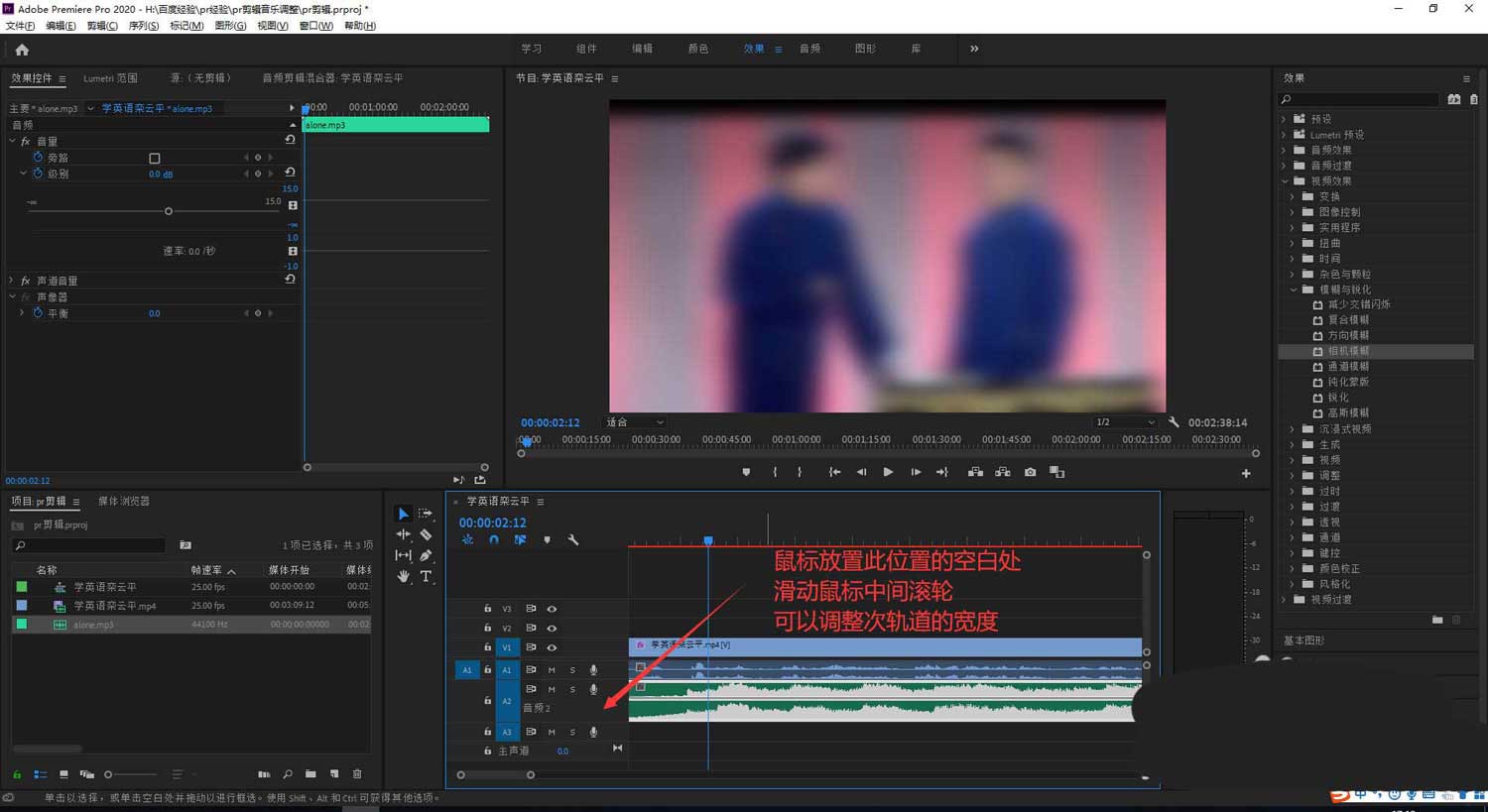Open timeline display settings wrench icon

(573, 540)
